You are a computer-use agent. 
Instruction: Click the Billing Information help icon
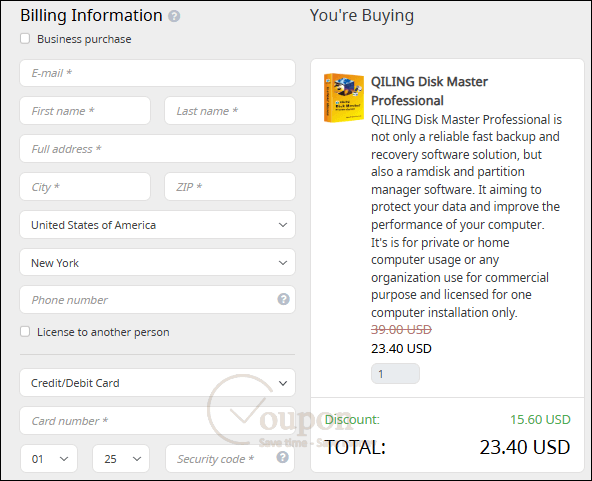tap(174, 16)
